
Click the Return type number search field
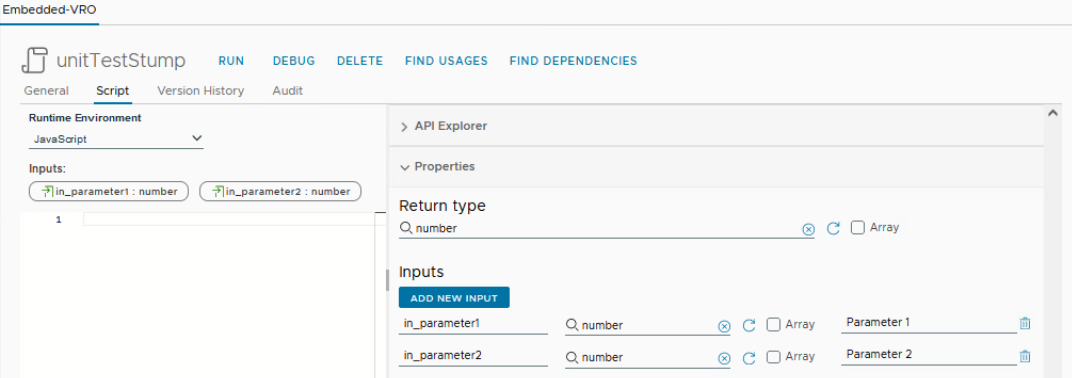606,228
